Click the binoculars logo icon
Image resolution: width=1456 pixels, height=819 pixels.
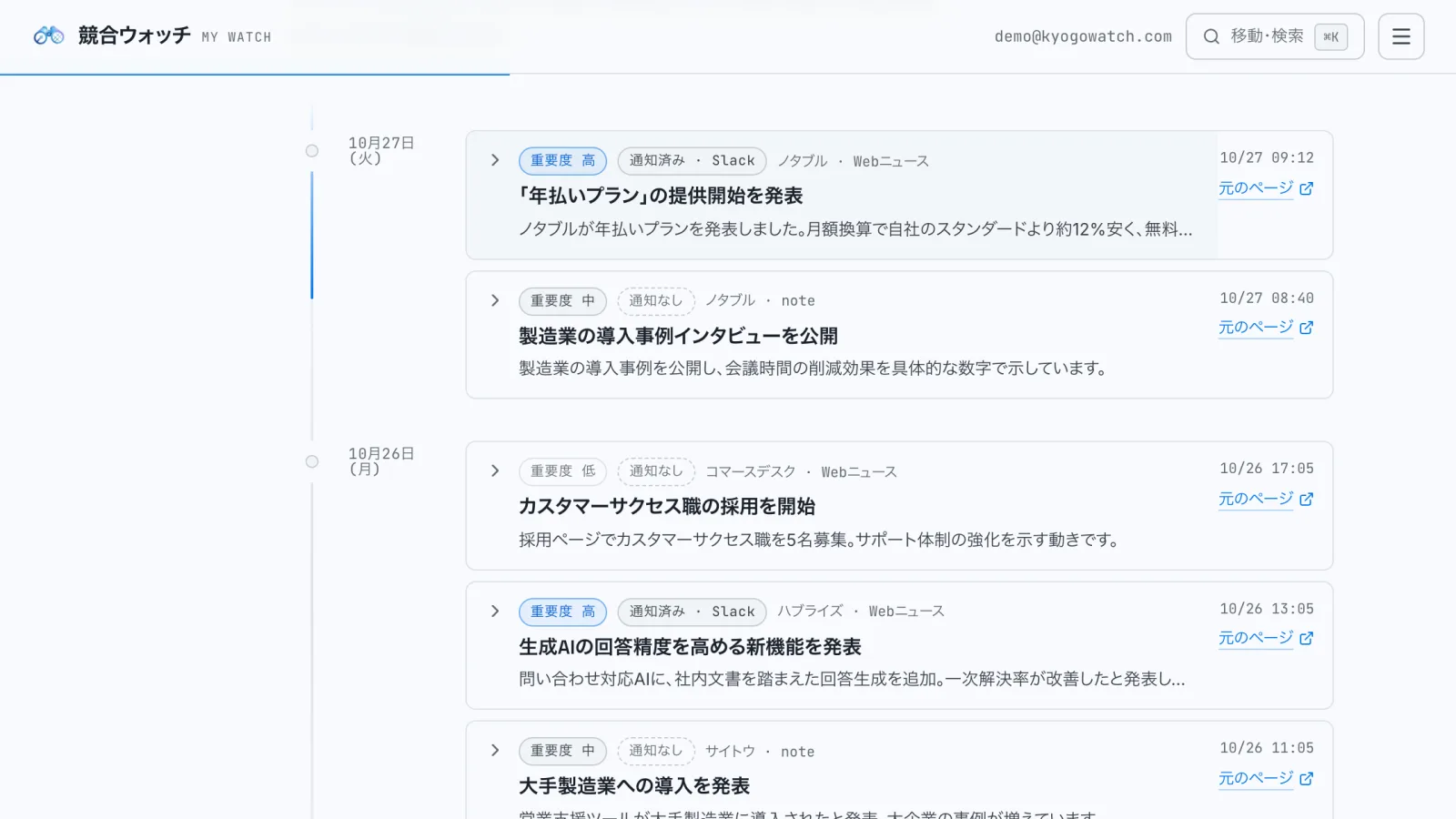tap(48, 35)
